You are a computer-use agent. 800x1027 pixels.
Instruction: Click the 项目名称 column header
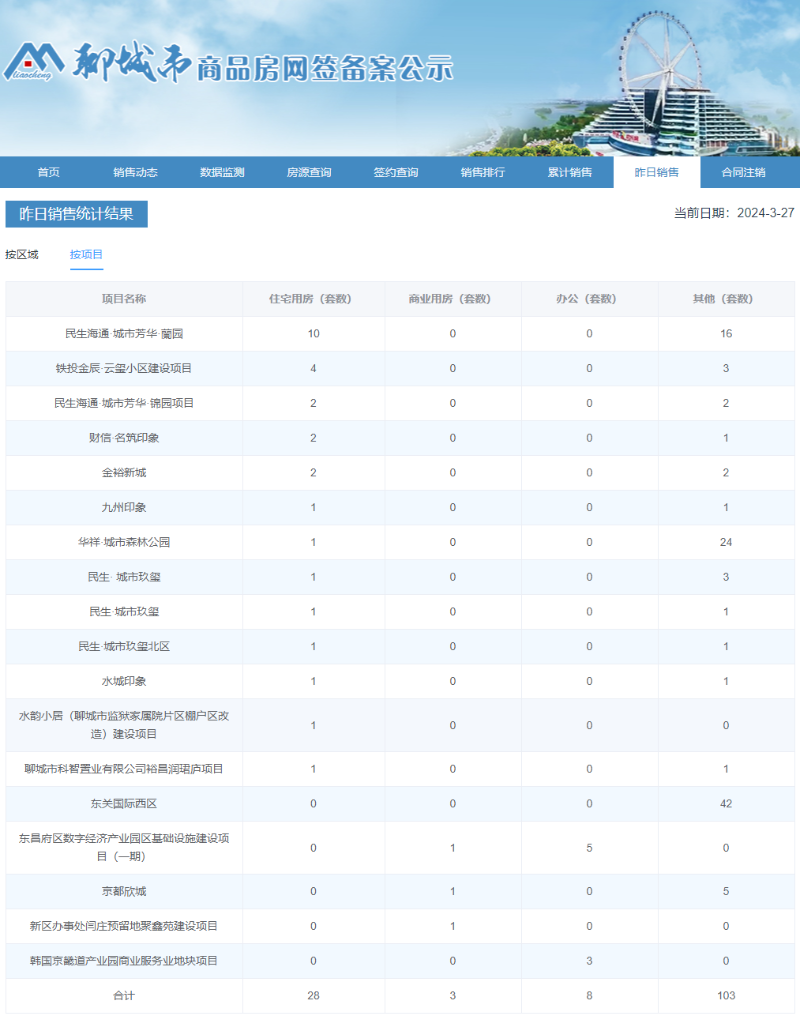pos(124,299)
